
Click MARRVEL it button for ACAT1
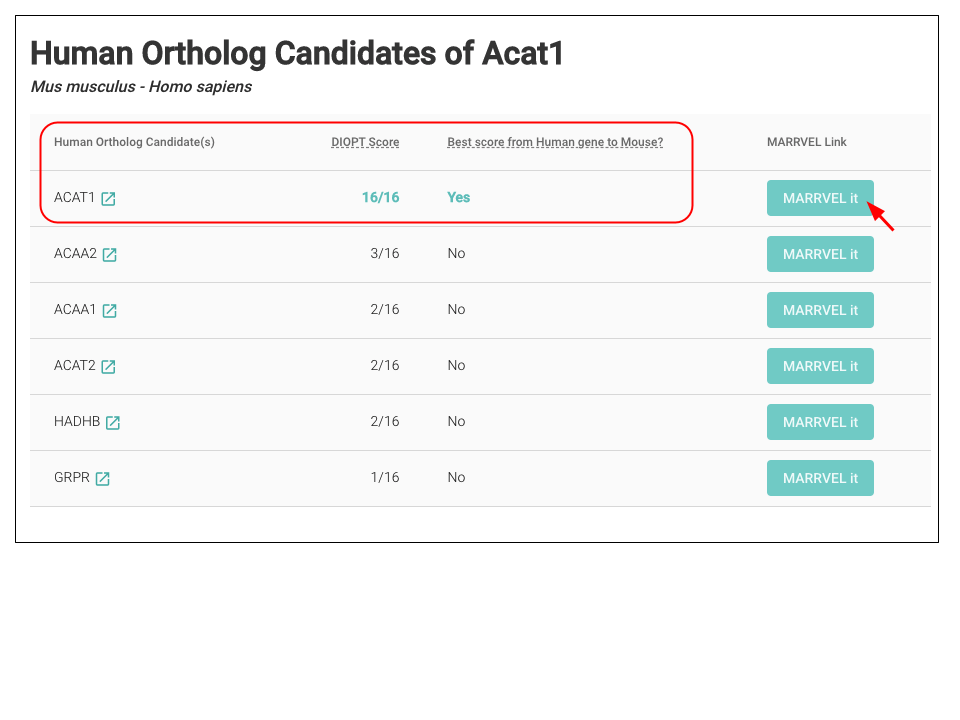click(820, 198)
